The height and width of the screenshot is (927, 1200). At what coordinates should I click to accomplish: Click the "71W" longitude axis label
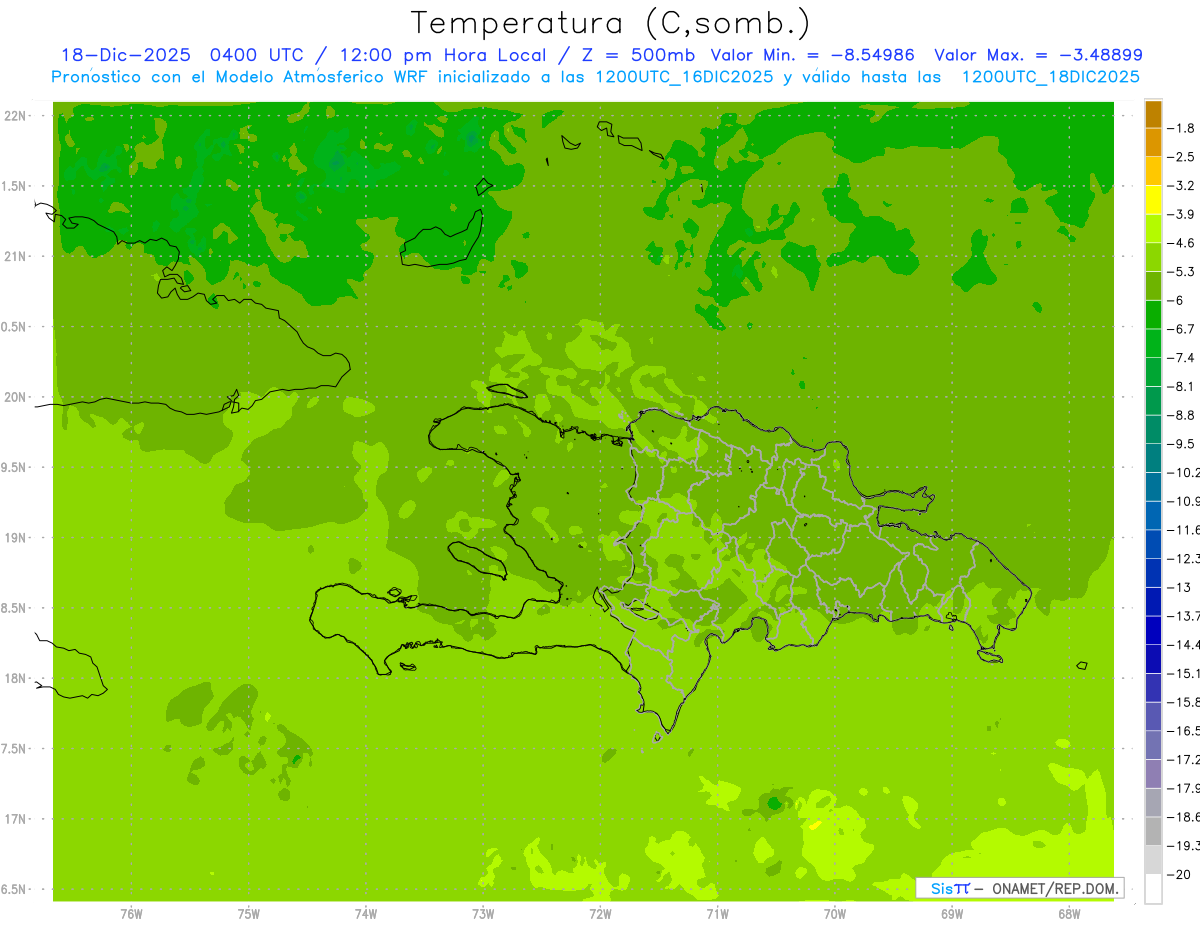pos(717,914)
